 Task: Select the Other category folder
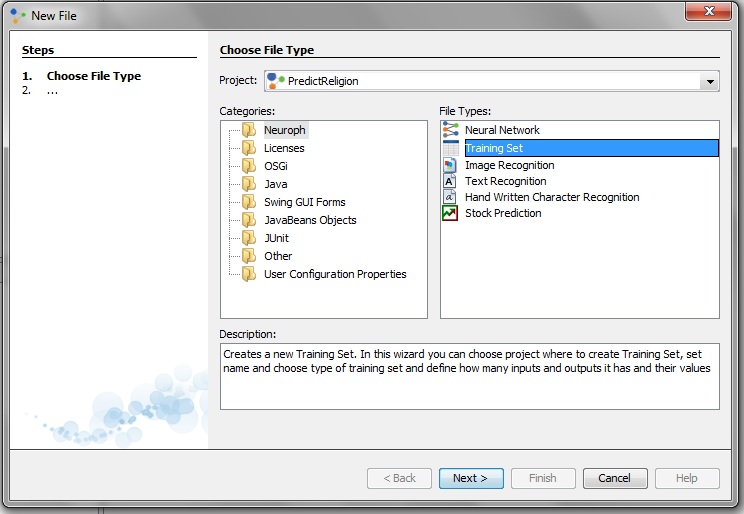pyautogui.click(x=277, y=256)
